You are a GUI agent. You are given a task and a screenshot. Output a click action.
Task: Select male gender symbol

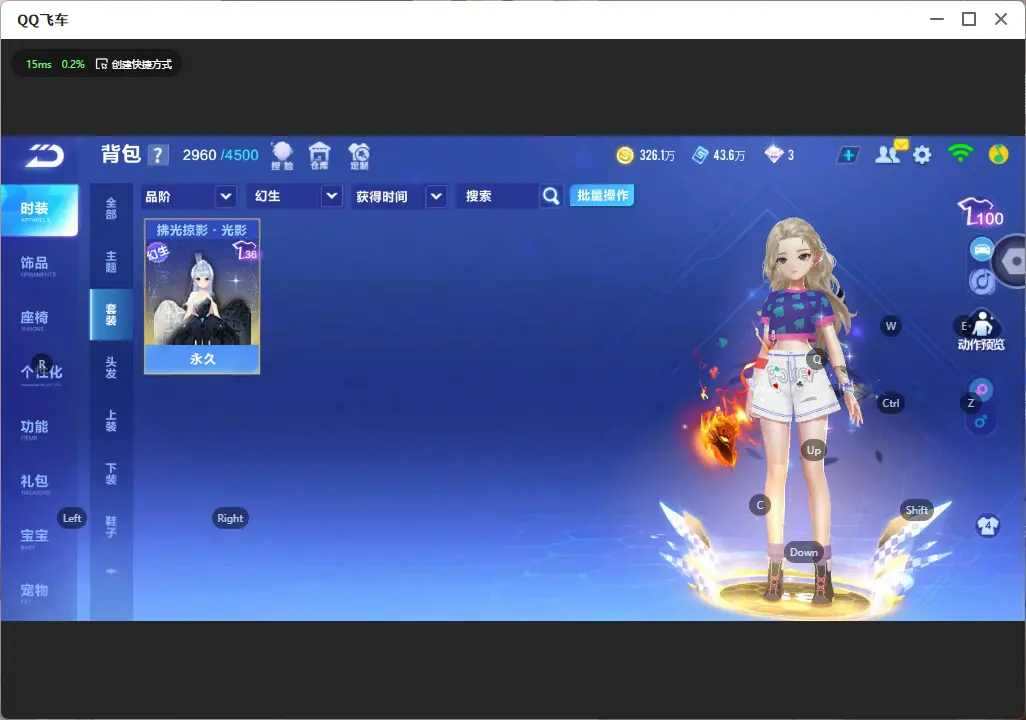tap(980, 422)
